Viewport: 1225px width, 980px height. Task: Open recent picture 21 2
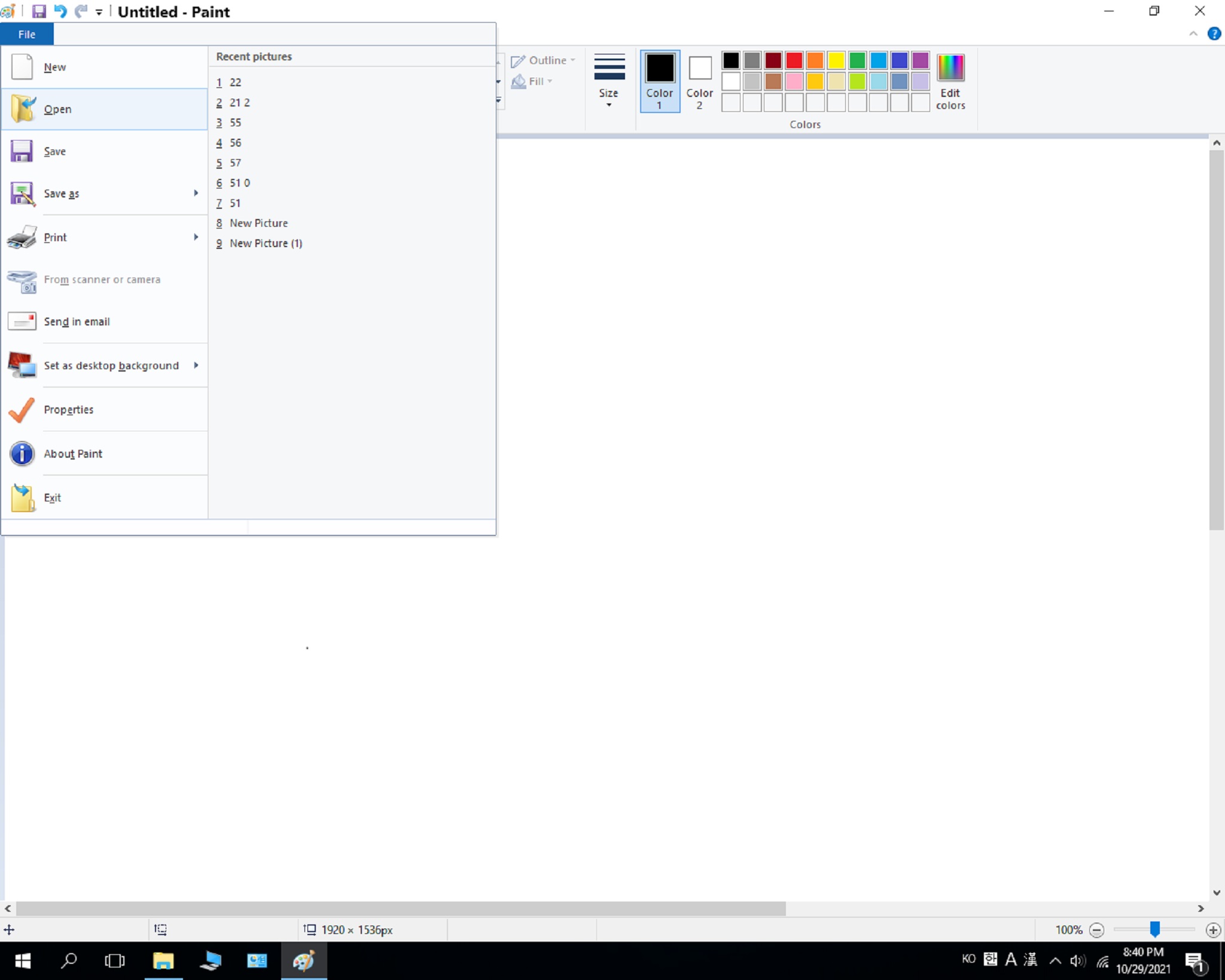point(353,102)
